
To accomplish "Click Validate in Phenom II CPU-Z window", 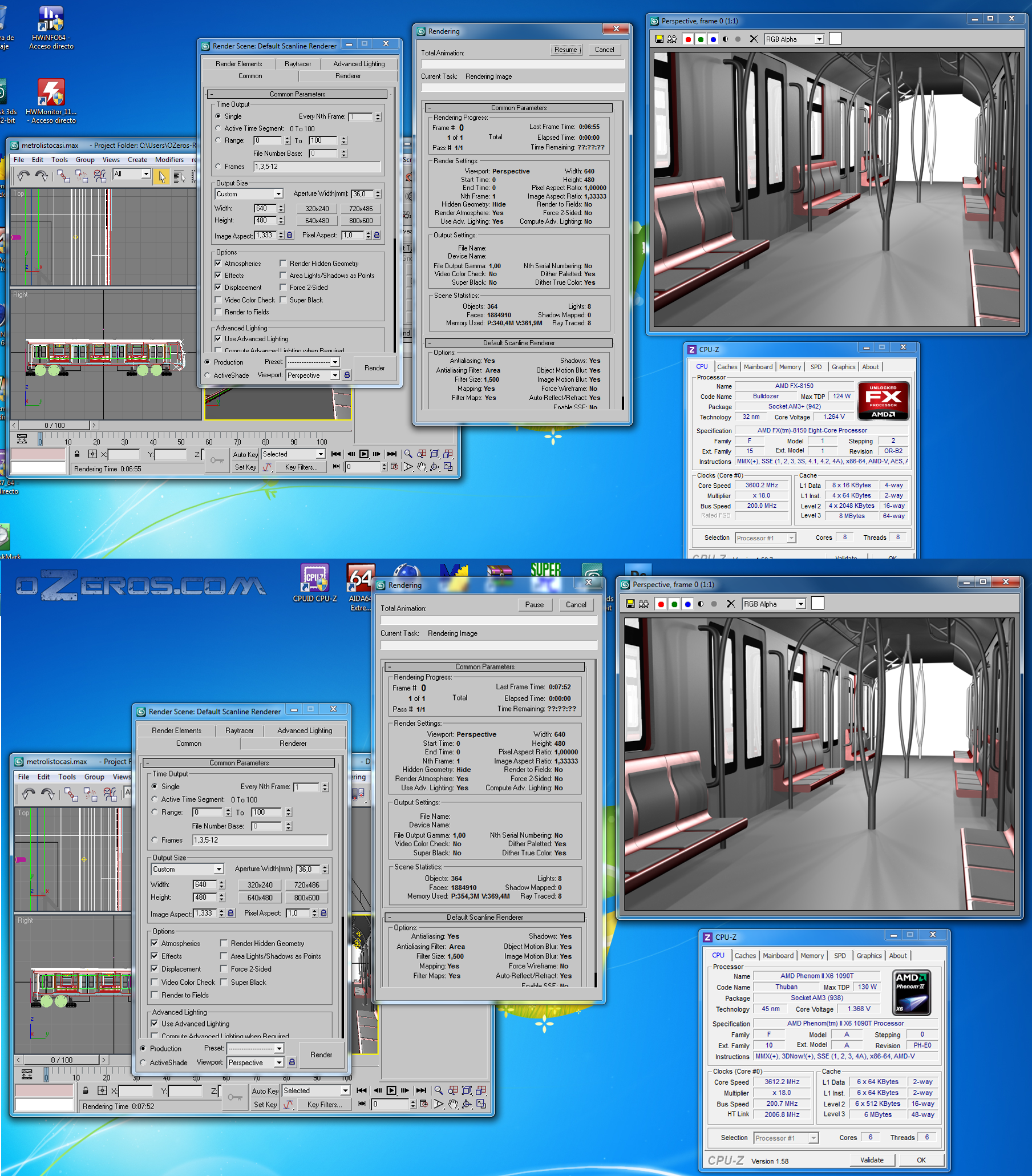I will [x=872, y=1160].
